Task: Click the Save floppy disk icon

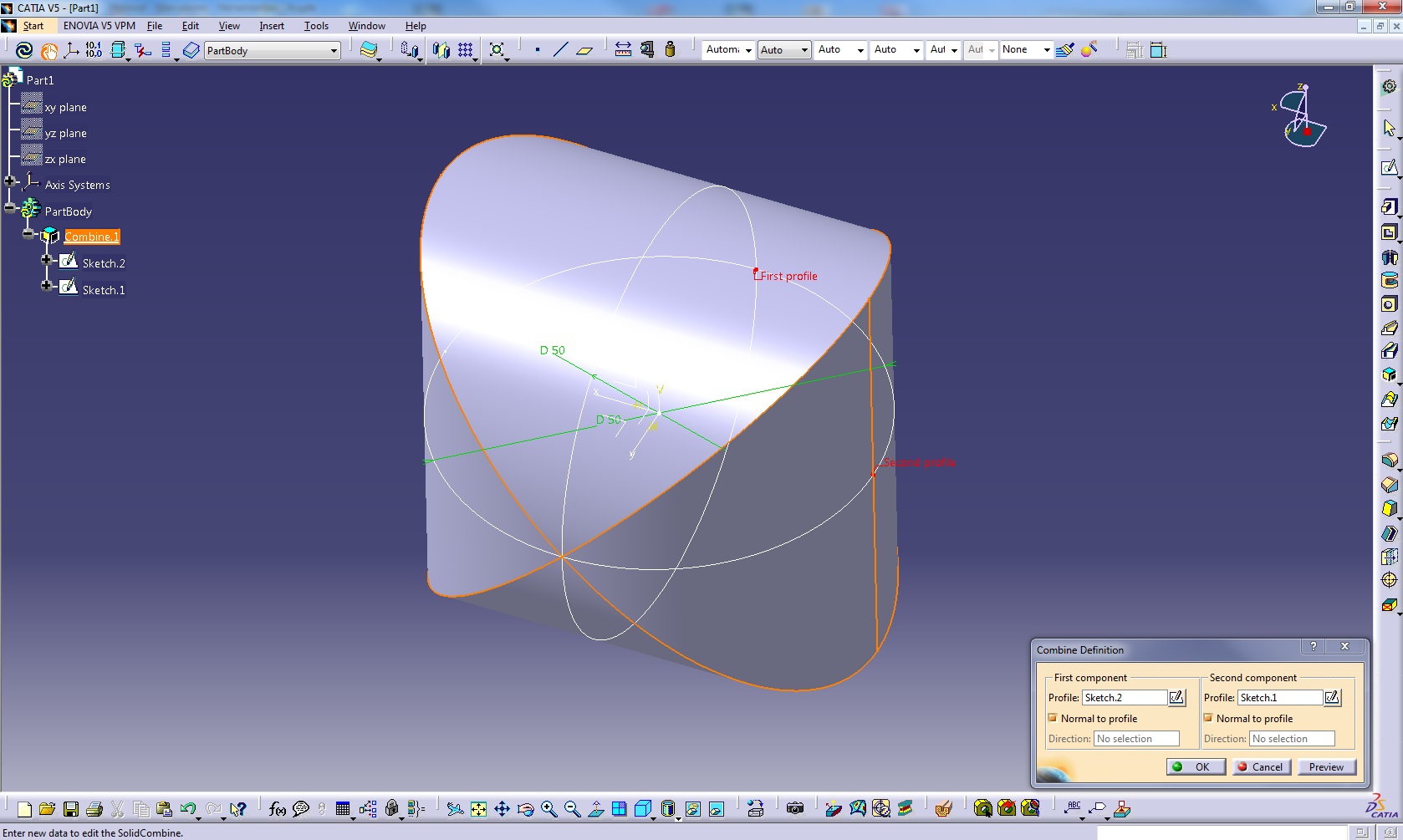Action: click(x=71, y=808)
